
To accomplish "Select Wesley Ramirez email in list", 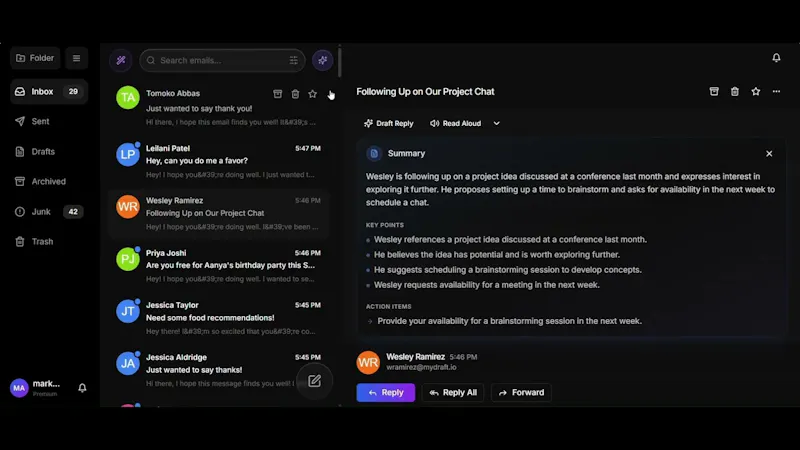I will 218,213.
